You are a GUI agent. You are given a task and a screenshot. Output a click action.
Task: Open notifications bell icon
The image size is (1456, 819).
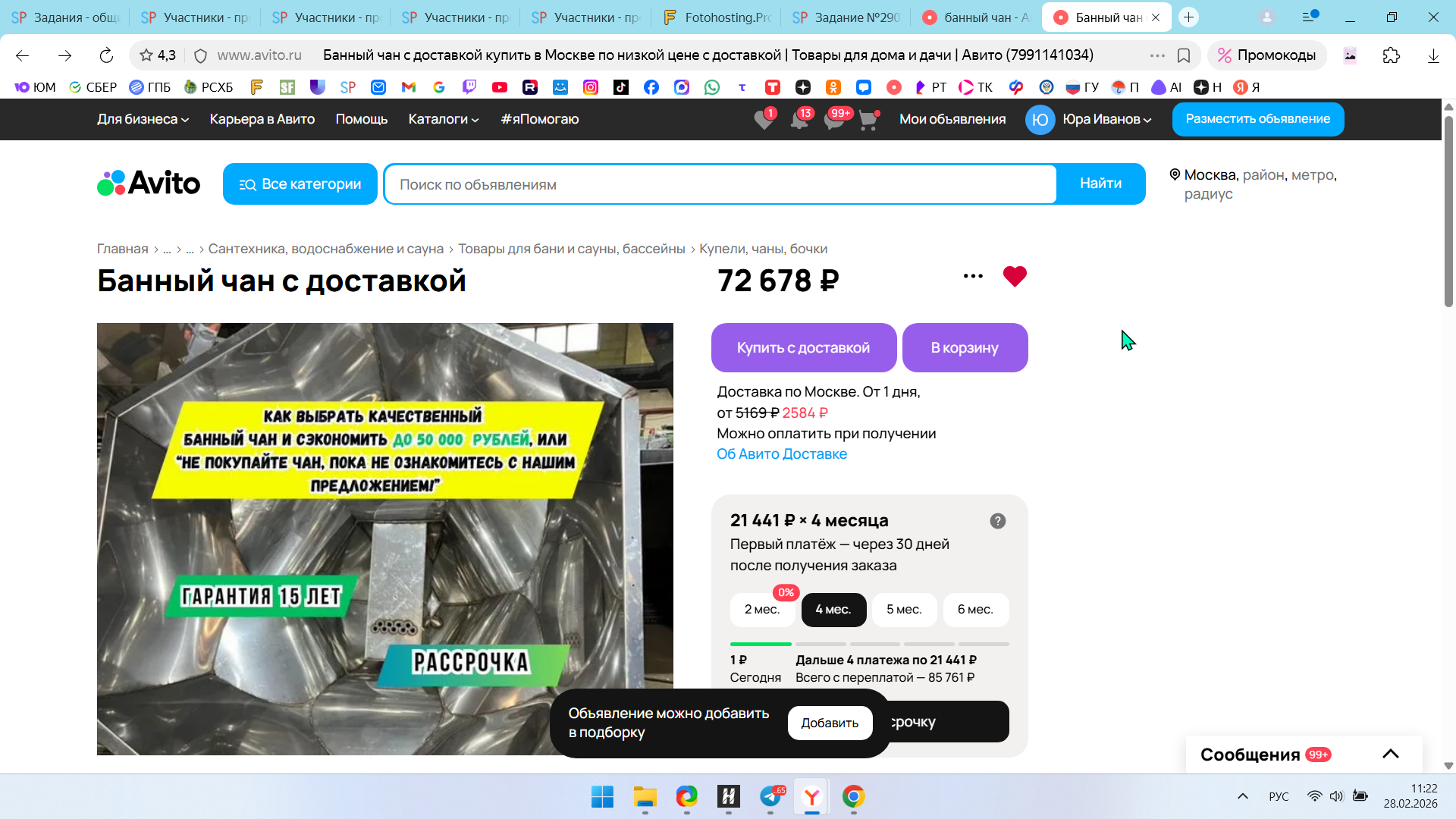[799, 120]
